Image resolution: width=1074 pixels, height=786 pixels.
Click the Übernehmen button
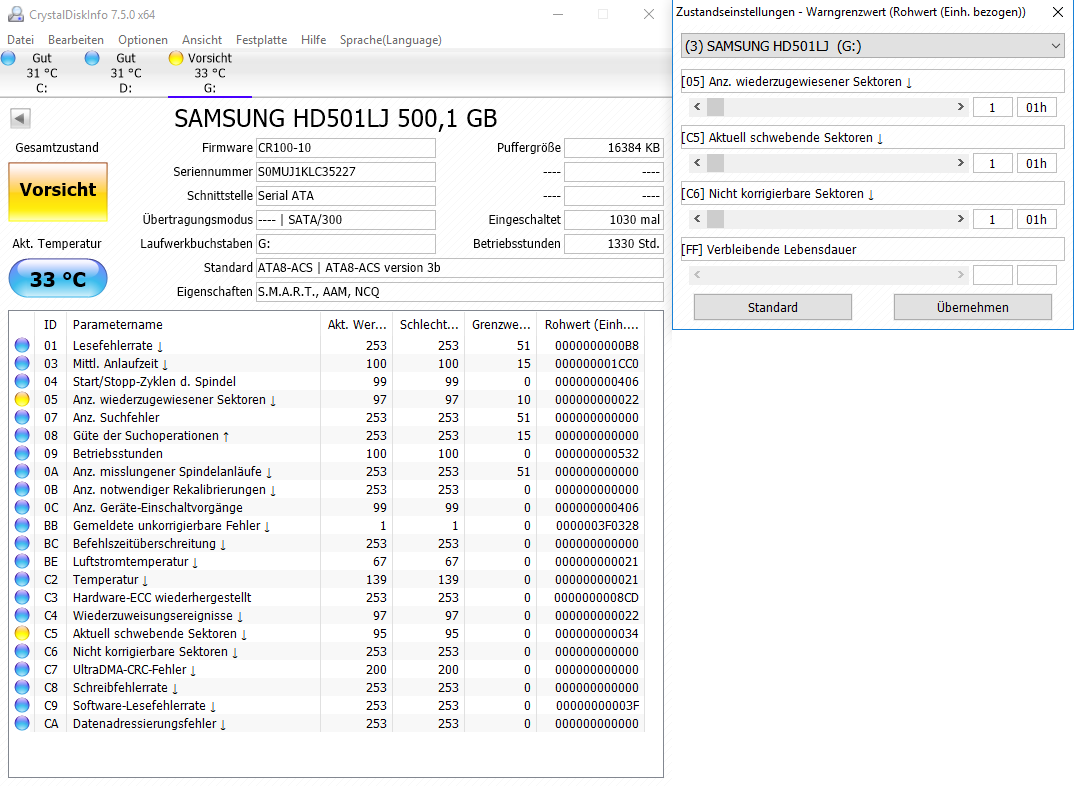coord(973,307)
